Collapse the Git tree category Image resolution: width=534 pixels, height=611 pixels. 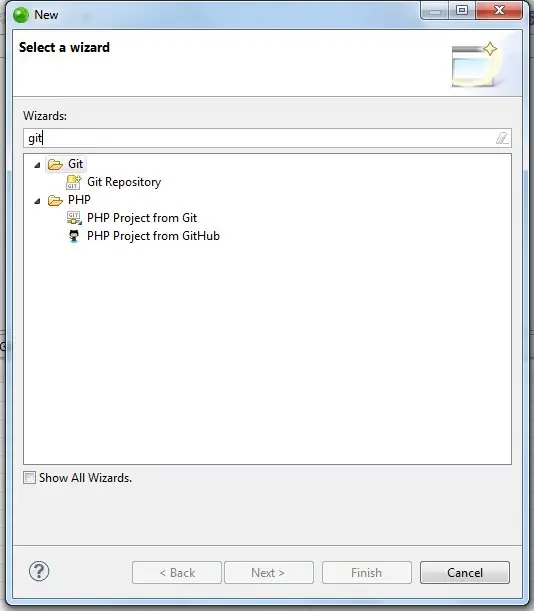37,165
